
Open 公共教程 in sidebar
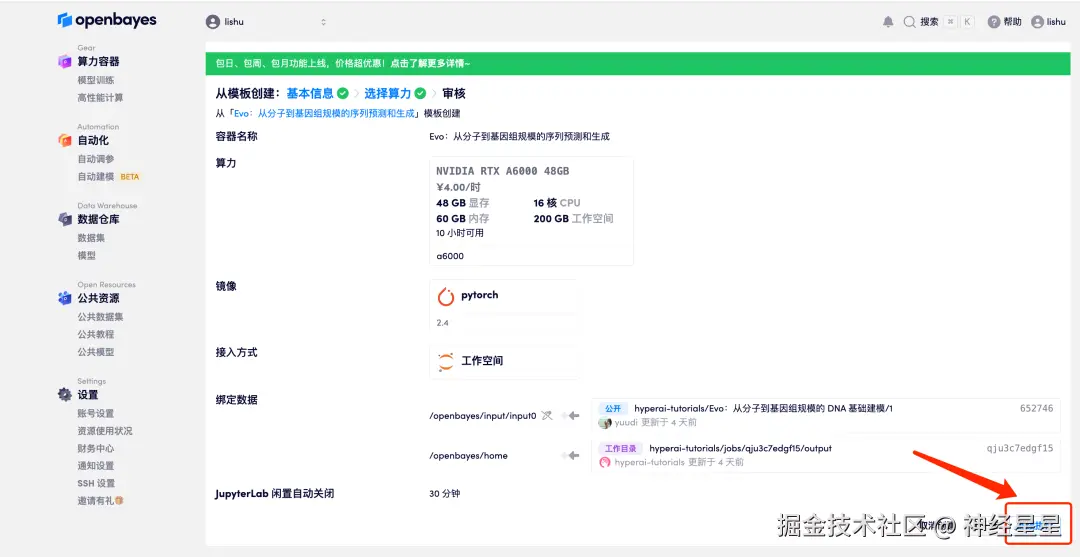pos(96,335)
